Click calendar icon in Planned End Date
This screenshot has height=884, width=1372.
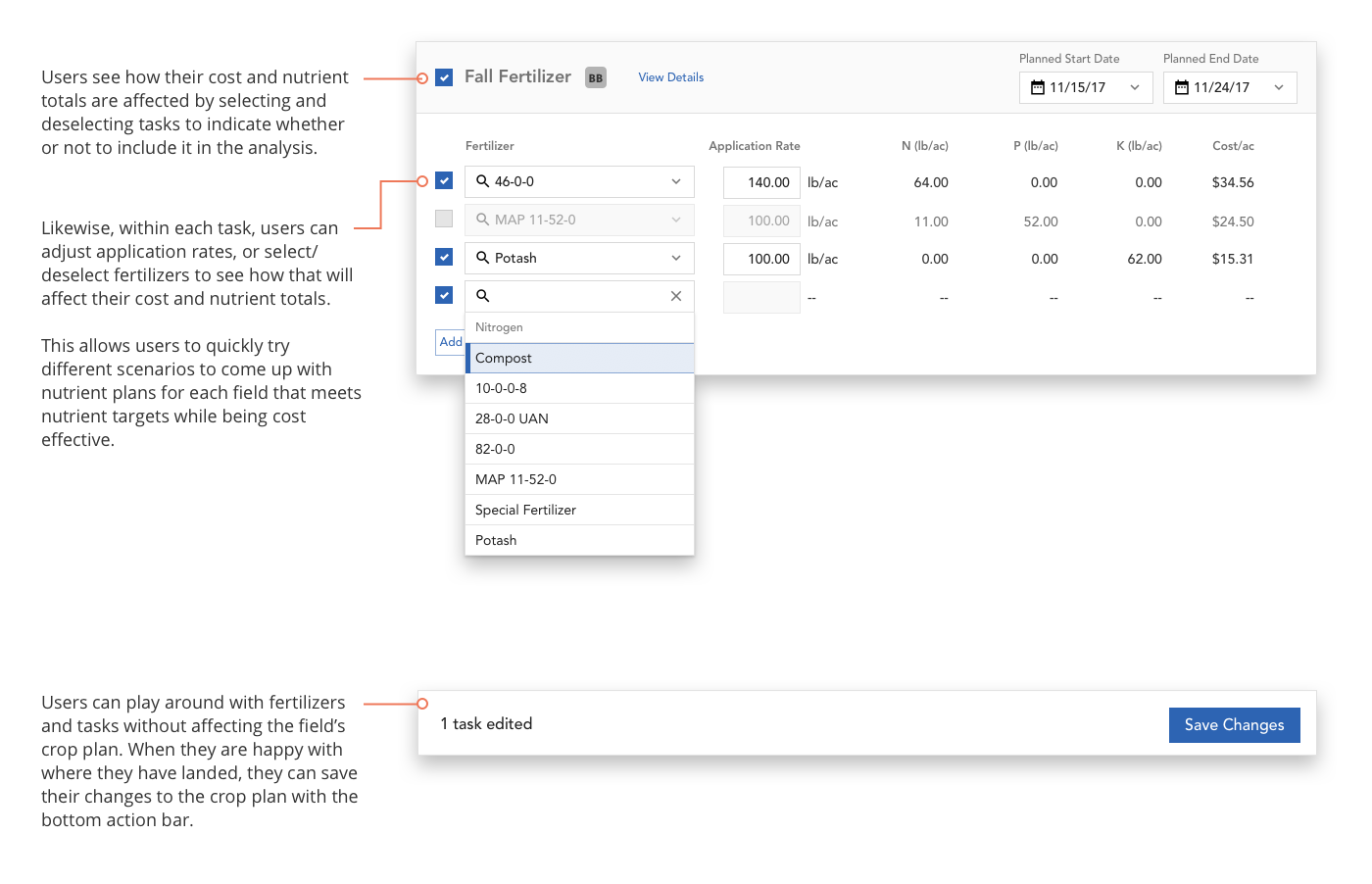1182,87
